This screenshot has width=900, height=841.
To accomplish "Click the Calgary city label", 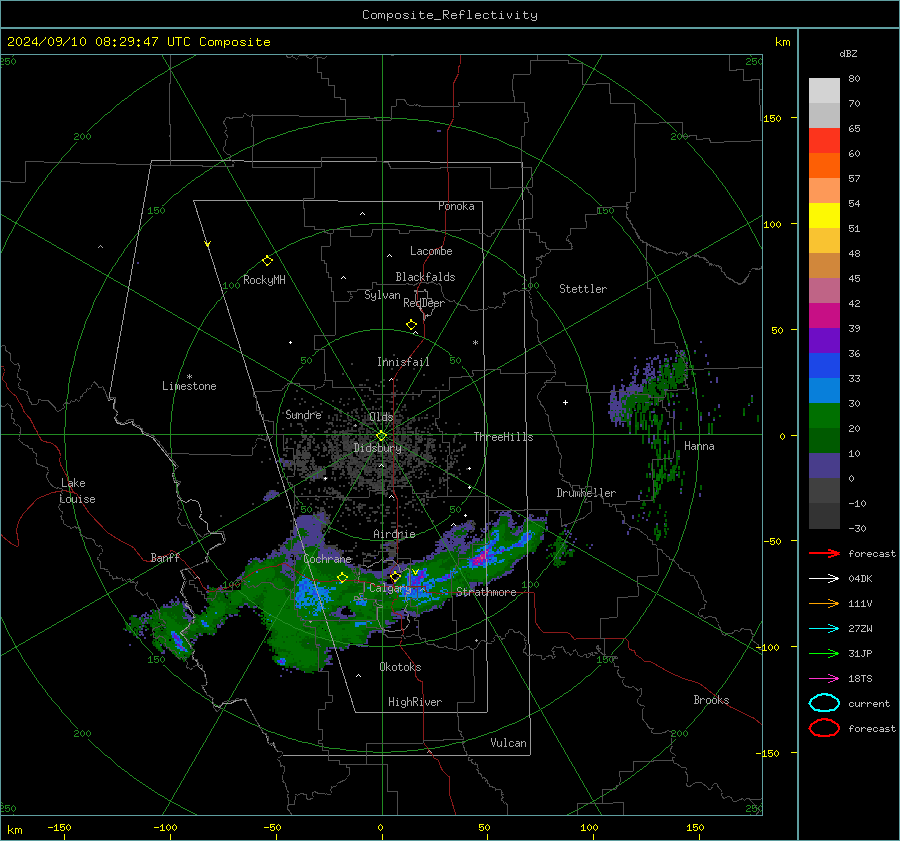I will coord(390,588).
